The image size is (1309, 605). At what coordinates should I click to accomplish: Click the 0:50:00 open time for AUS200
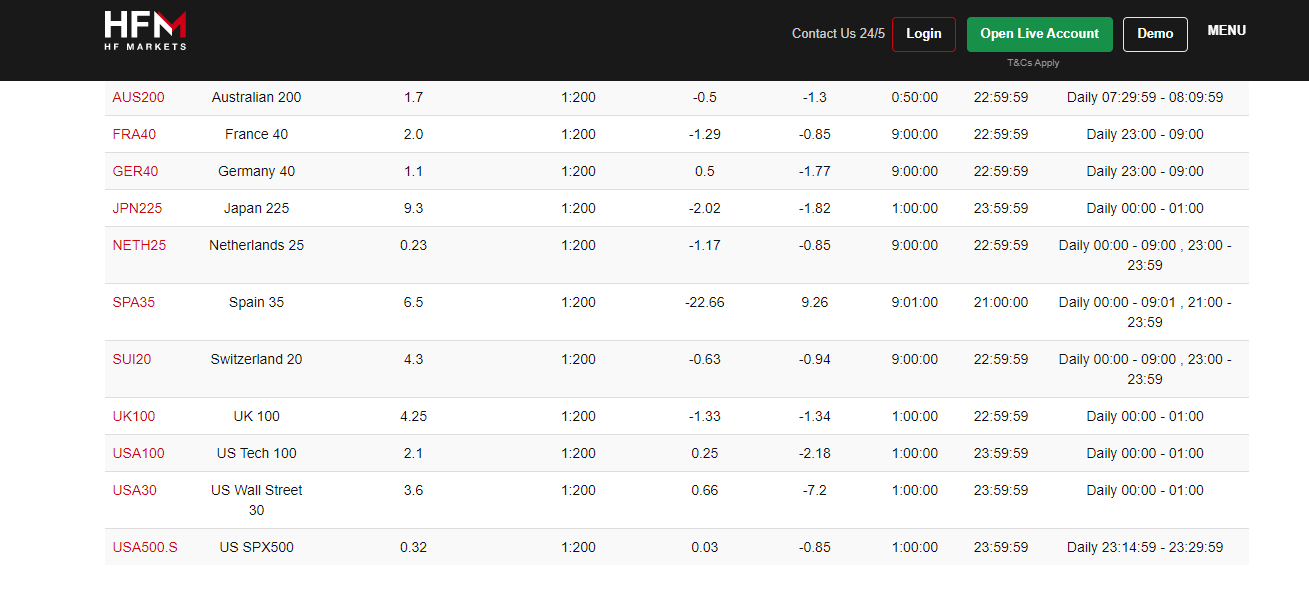pos(915,97)
